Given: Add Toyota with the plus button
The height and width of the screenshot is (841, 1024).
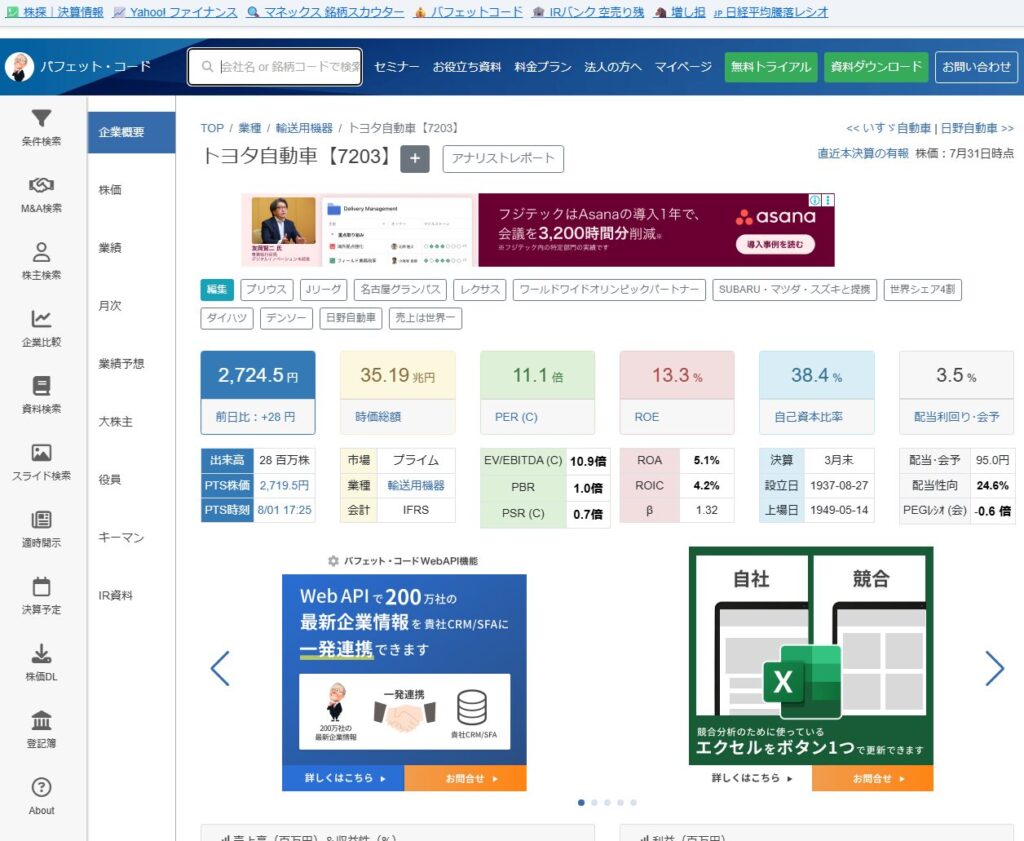Looking at the screenshot, I should 415,158.
